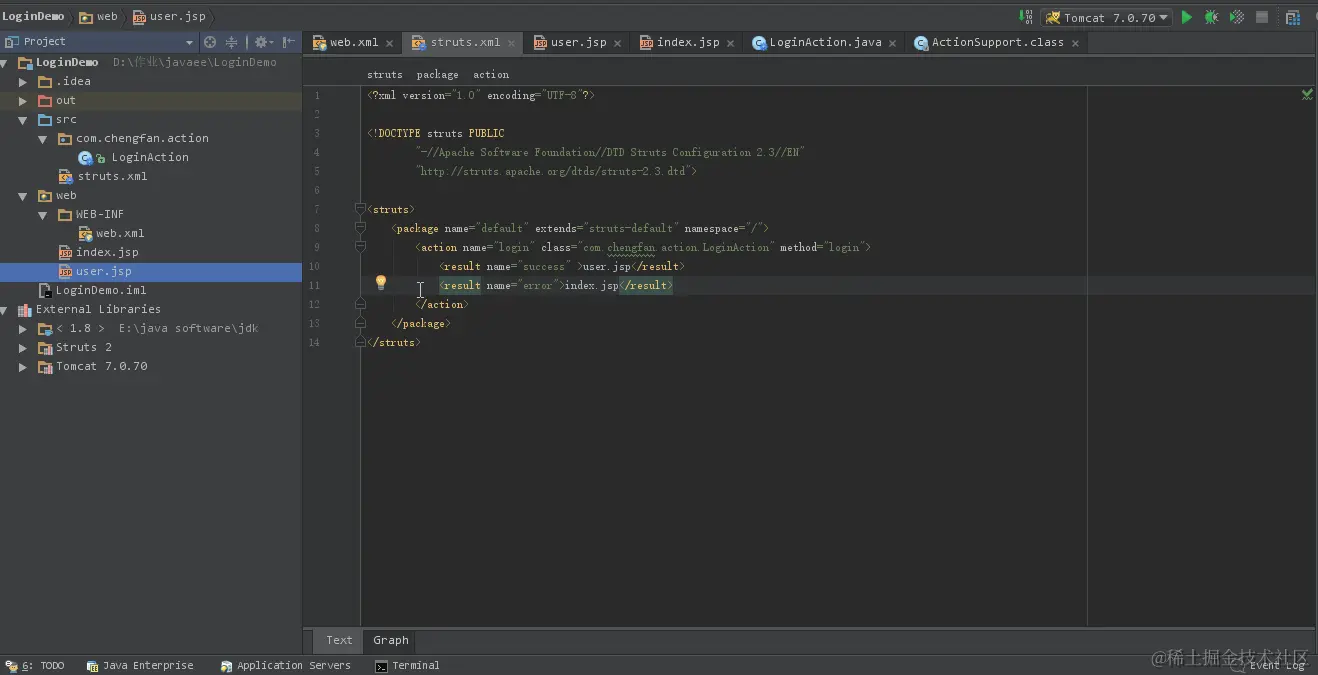
Task: Fold the package tag at line 8
Action: click(x=360, y=228)
